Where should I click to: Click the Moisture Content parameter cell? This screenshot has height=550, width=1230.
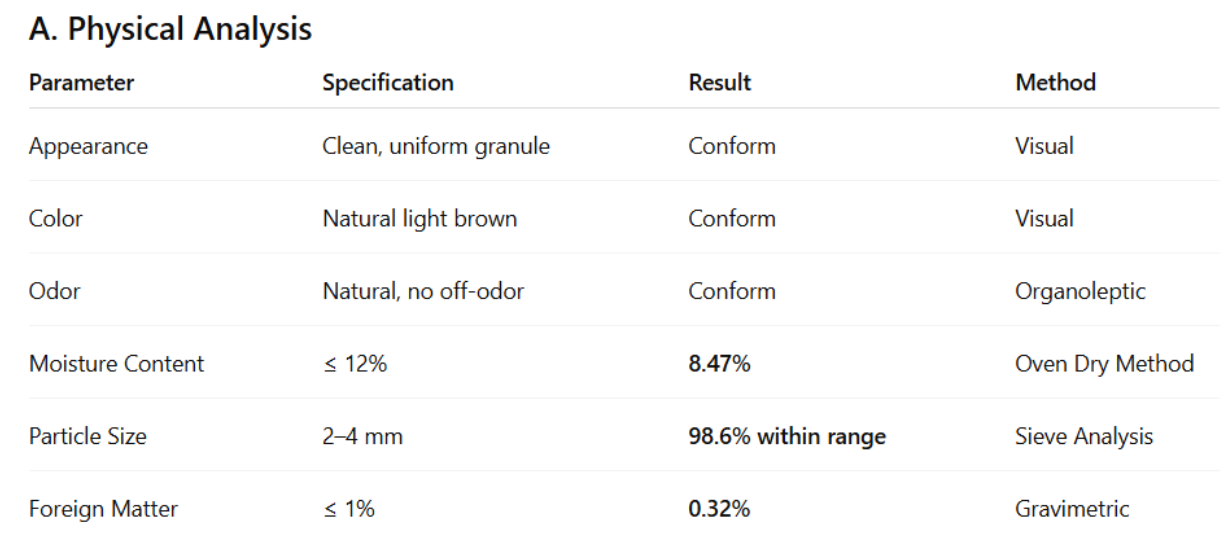tap(116, 364)
